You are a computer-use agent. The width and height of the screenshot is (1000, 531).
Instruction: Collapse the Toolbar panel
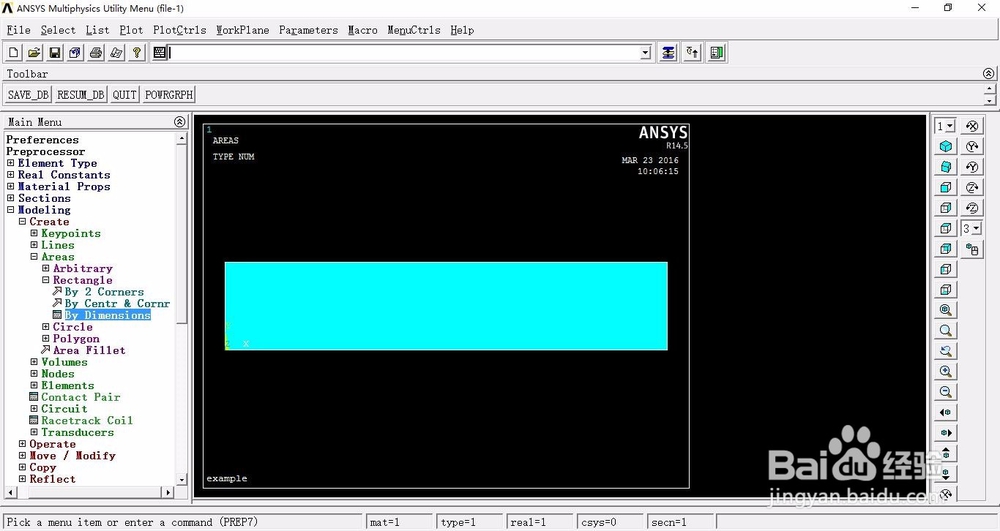tap(989, 74)
